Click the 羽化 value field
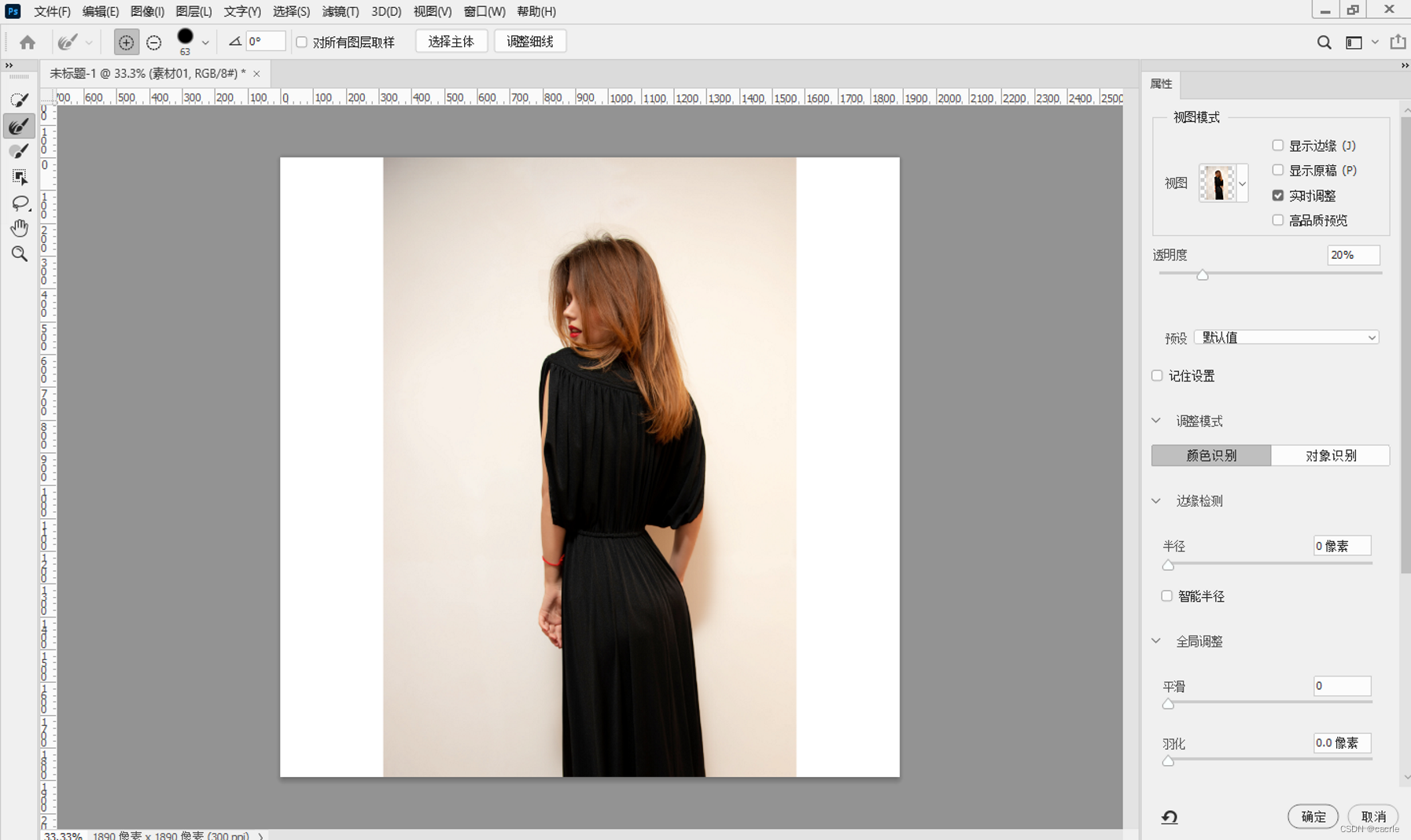The width and height of the screenshot is (1411, 840). (x=1342, y=742)
